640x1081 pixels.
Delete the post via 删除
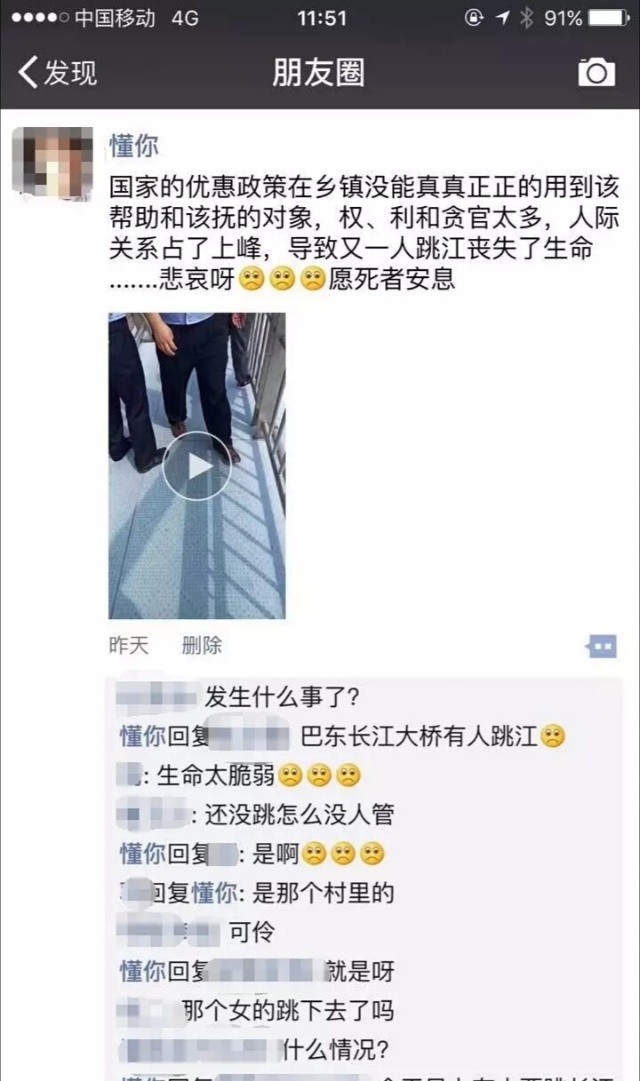click(201, 646)
